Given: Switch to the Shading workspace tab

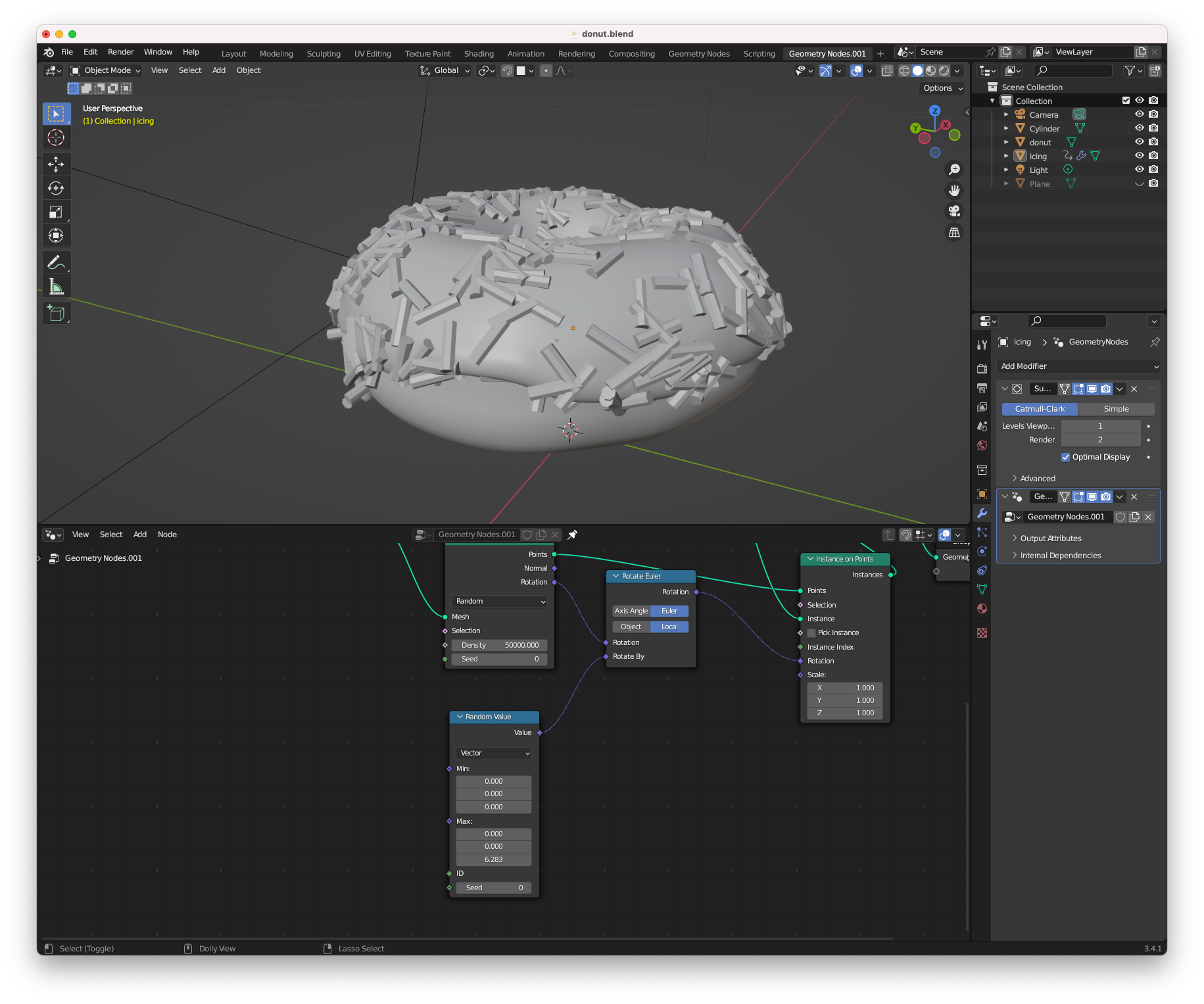Looking at the screenshot, I should 478,54.
